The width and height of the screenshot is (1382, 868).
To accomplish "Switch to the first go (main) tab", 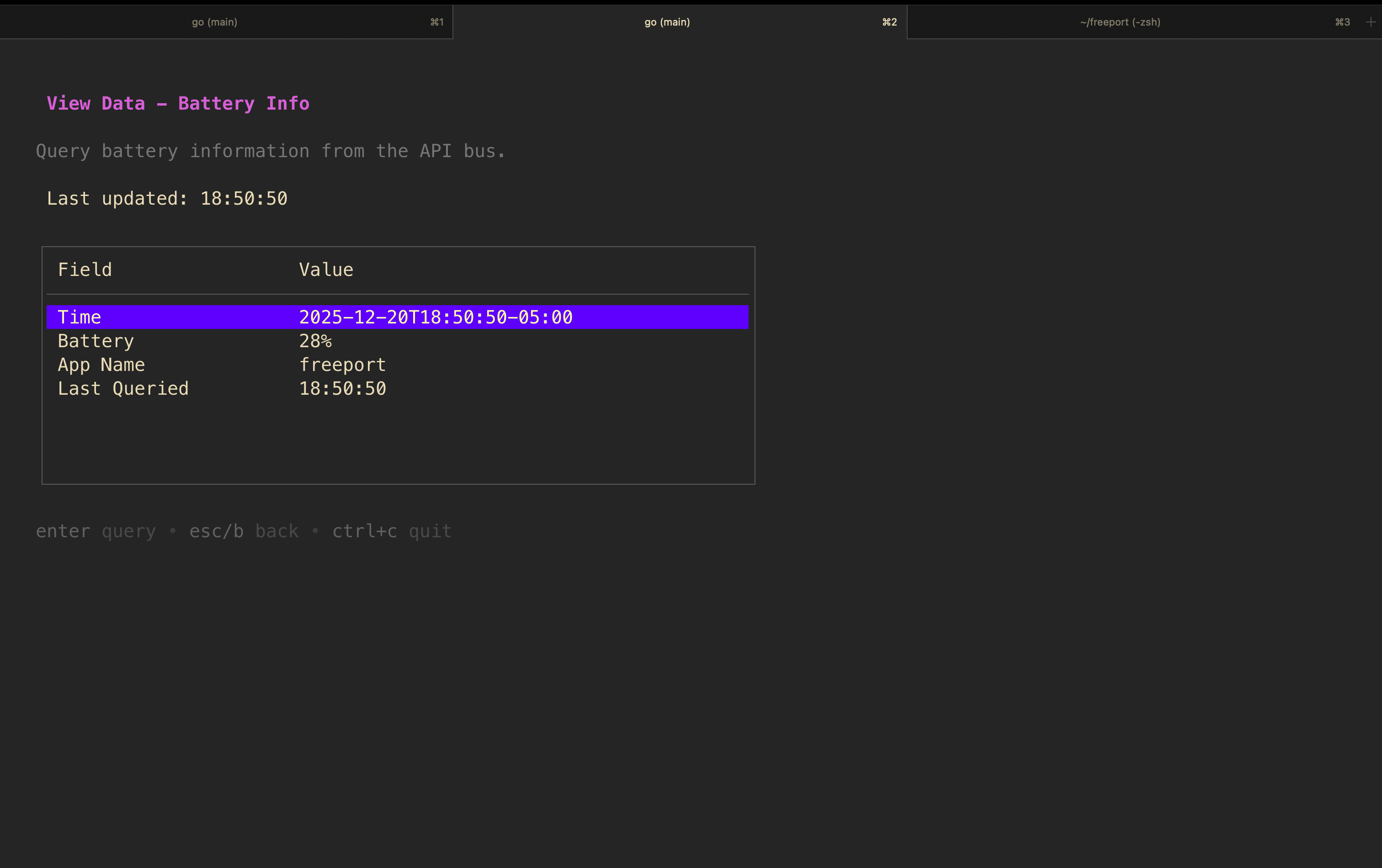I will 214,22.
